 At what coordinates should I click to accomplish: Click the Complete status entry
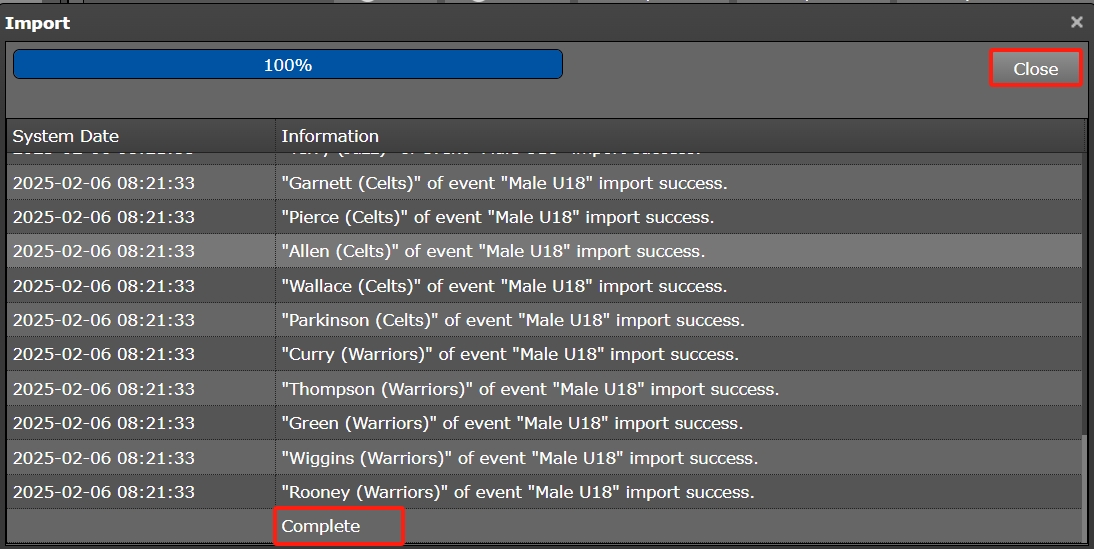321,526
